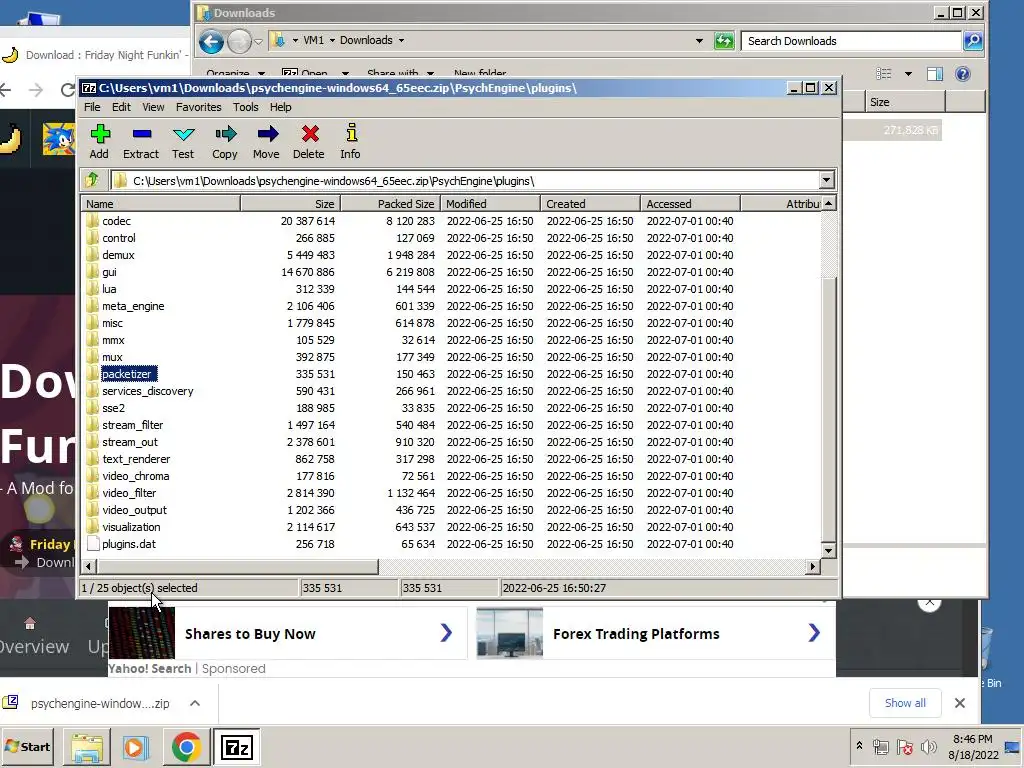Click the network tray icon
The width and height of the screenshot is (1024, 768).
pyautogui.click(x=881, y=746)
